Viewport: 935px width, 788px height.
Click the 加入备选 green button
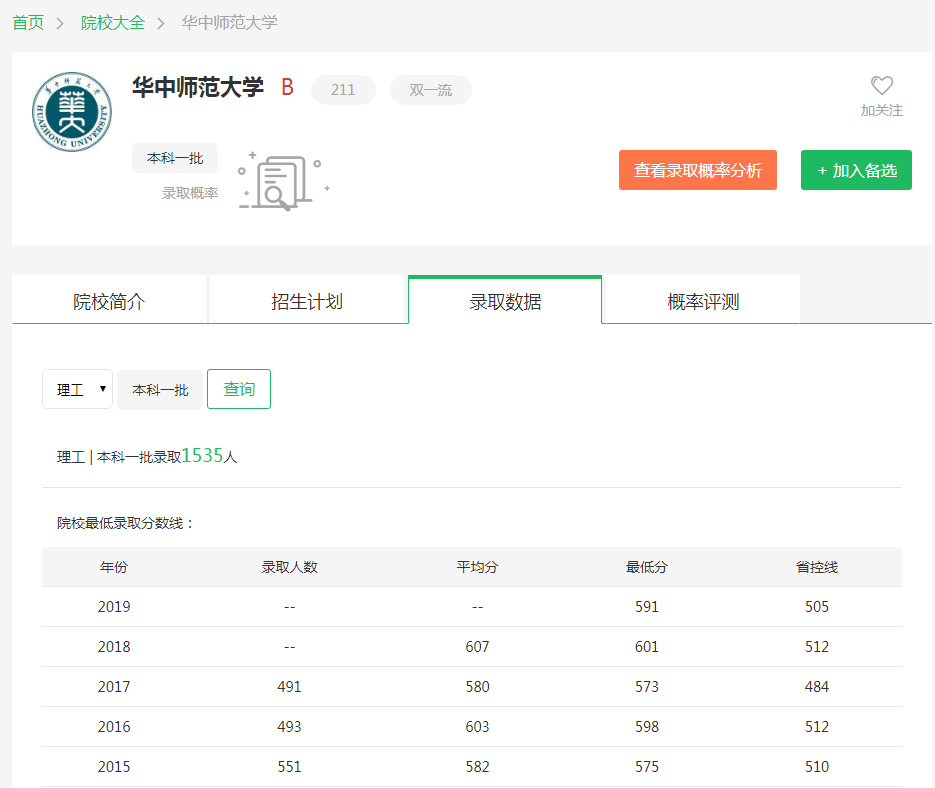(856, 170)
